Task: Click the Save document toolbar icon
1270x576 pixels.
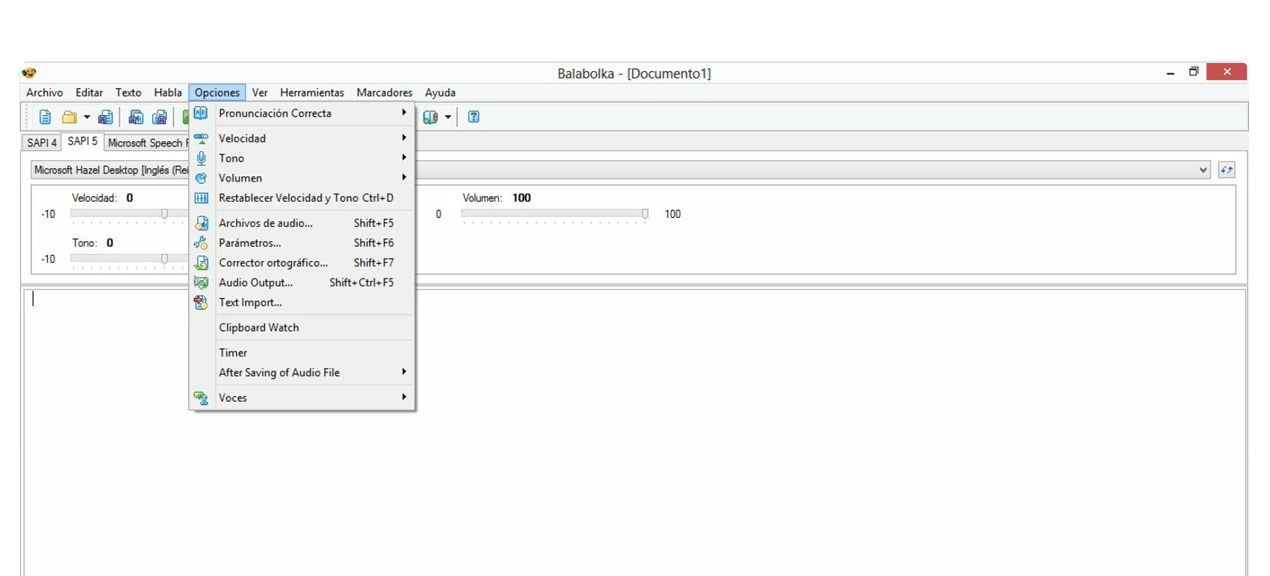Action: [105, 117]
